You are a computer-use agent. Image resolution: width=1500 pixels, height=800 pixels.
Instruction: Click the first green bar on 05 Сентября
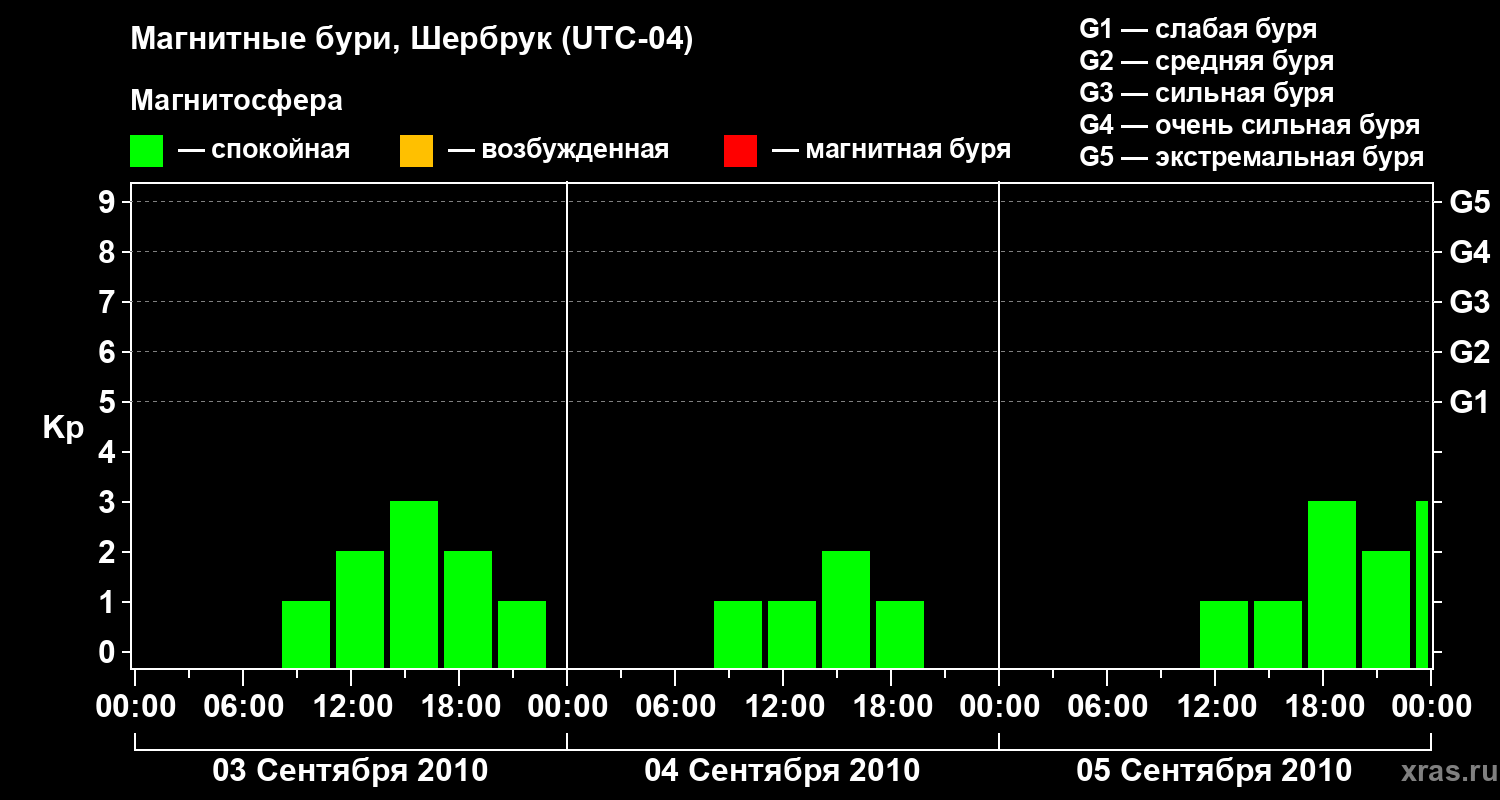[1224, 634]
